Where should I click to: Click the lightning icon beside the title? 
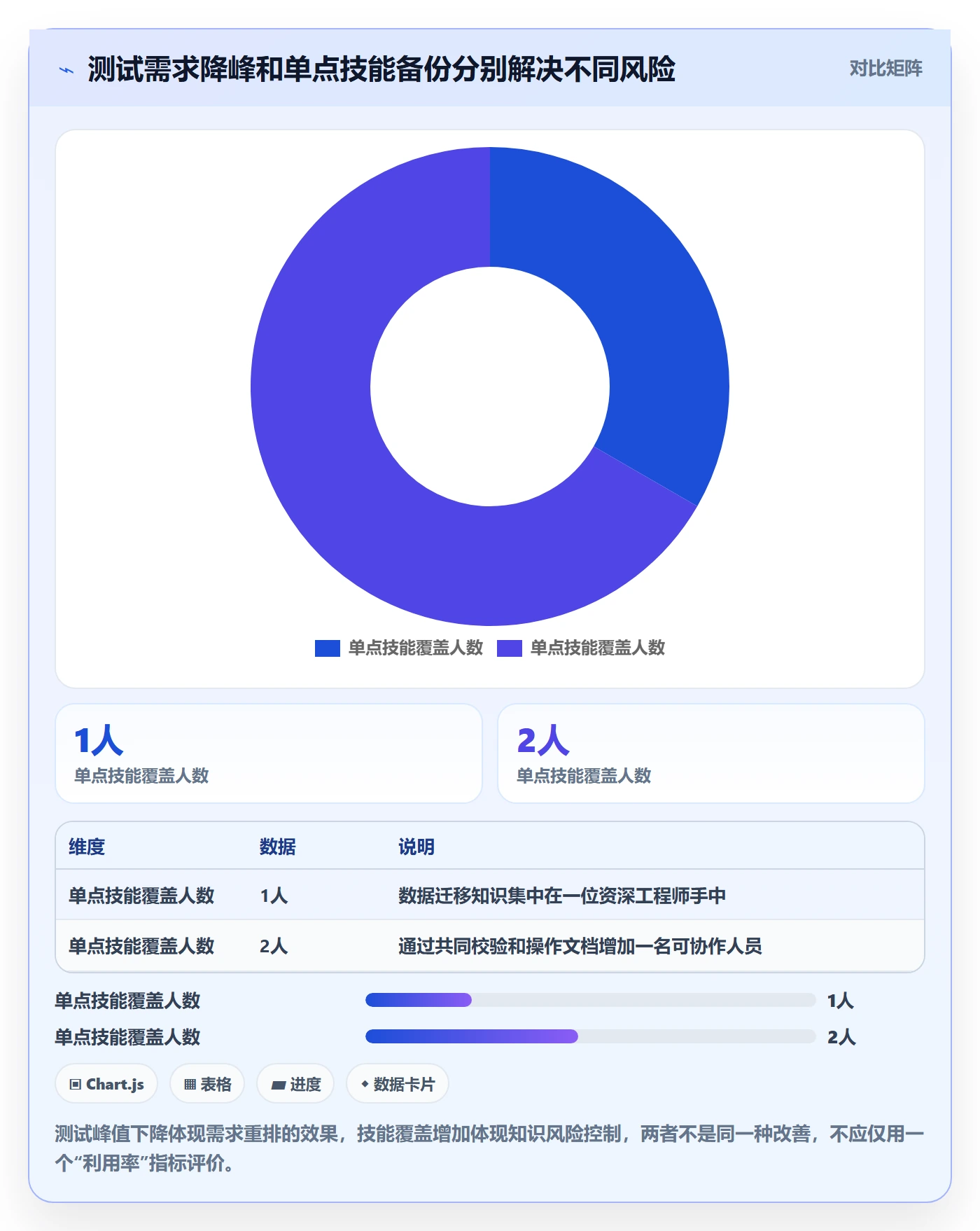tap(66, 70)
